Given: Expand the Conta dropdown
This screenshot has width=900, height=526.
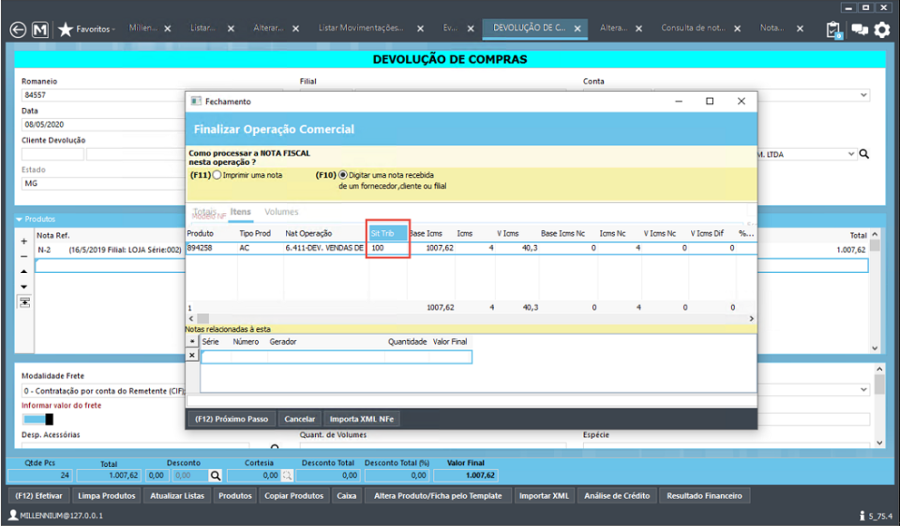Looking at the screenshot, I should (x=864, y=95).
